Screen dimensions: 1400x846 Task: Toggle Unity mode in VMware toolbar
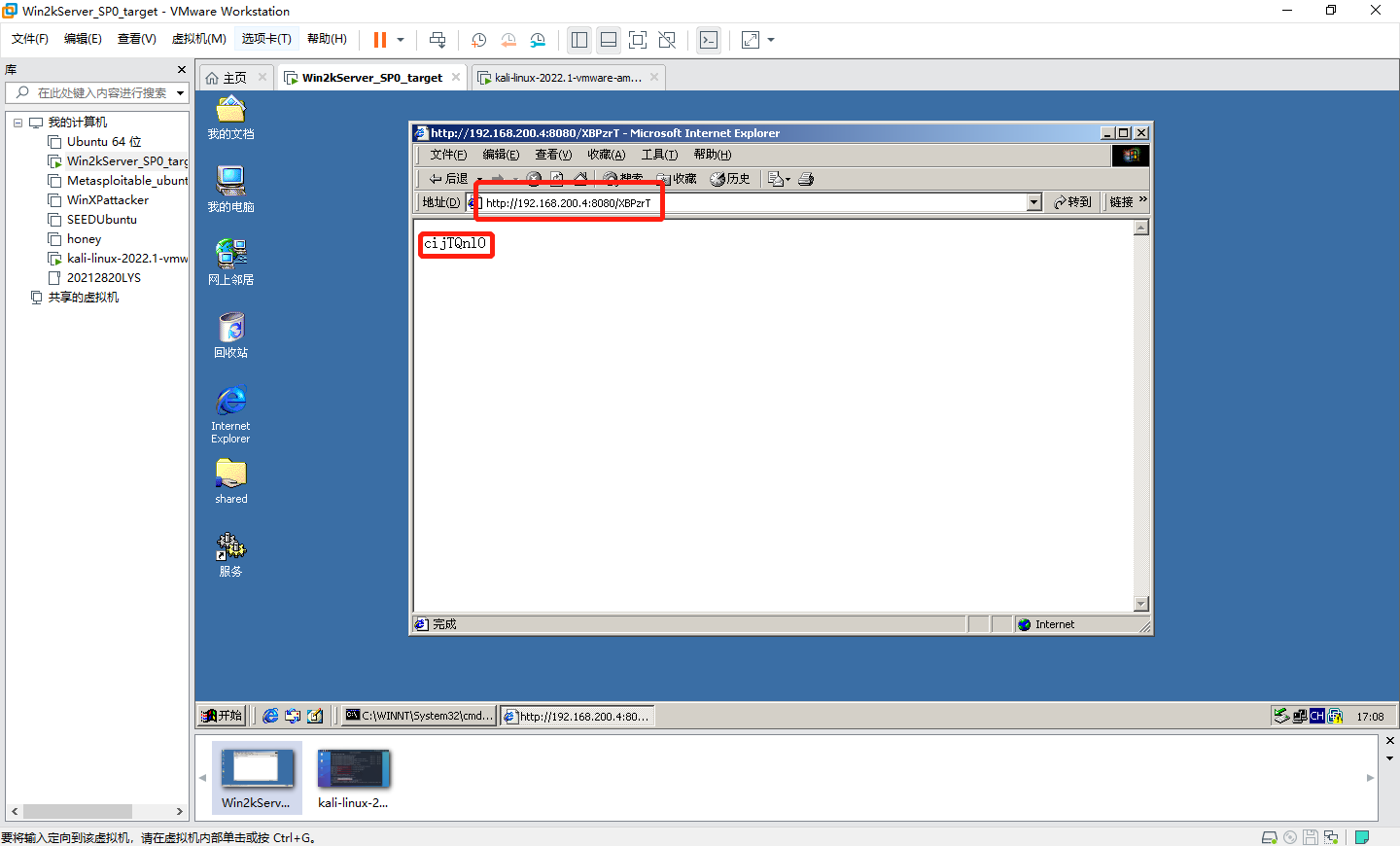tap(667, 40)
